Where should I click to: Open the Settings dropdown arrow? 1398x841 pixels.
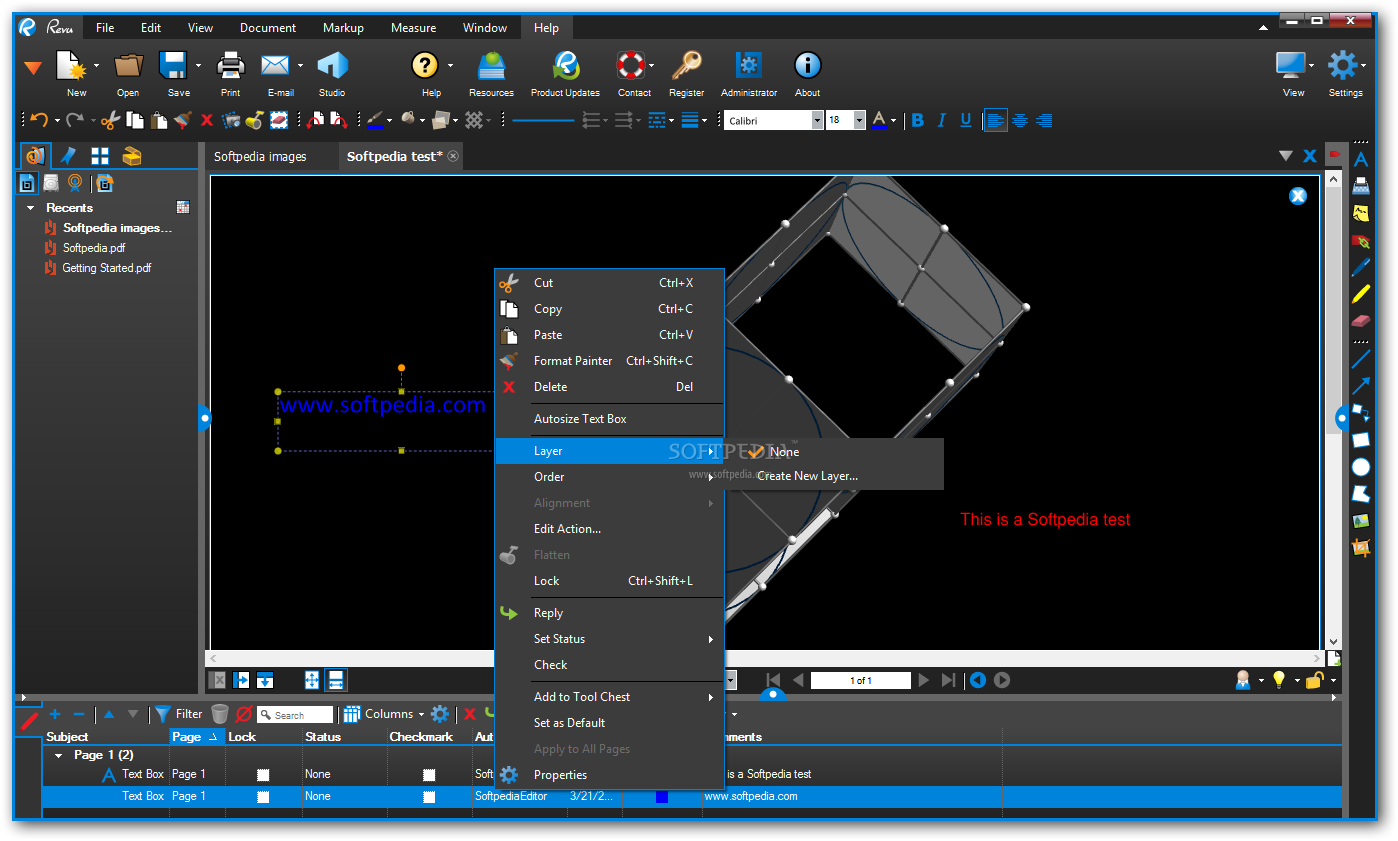pyautogui.click(x=1363, y=66)
